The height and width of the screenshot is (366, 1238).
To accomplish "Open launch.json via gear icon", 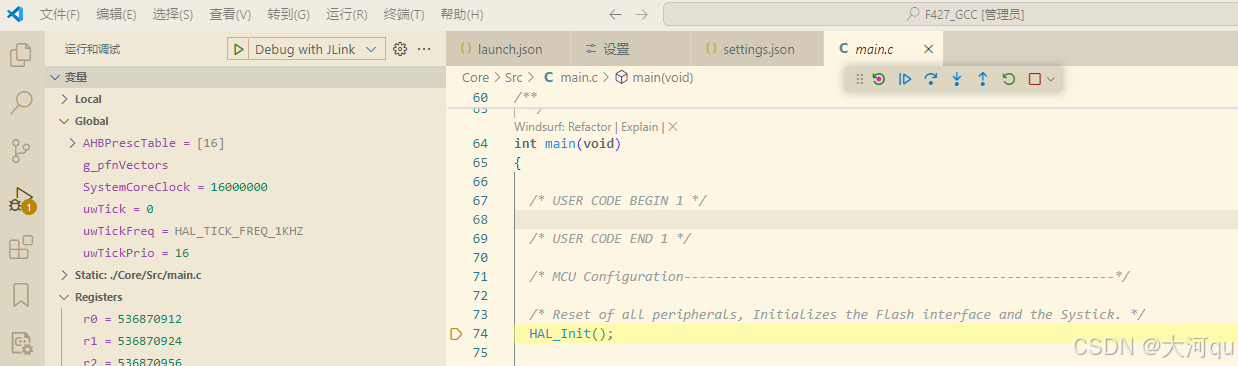I will point(400,49).
